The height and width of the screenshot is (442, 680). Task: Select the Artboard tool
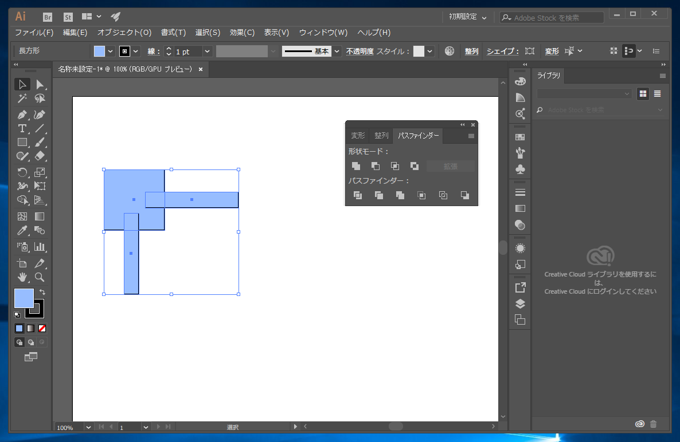point(22,263)
